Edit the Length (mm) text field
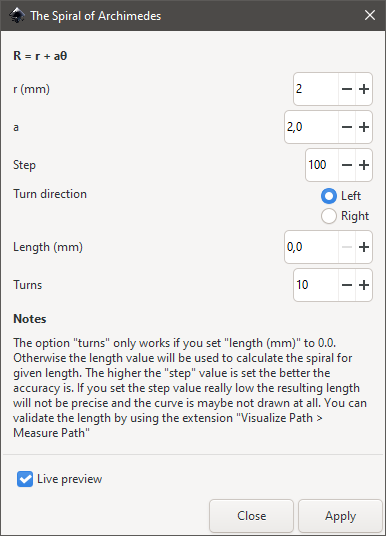 coord(311,247)
